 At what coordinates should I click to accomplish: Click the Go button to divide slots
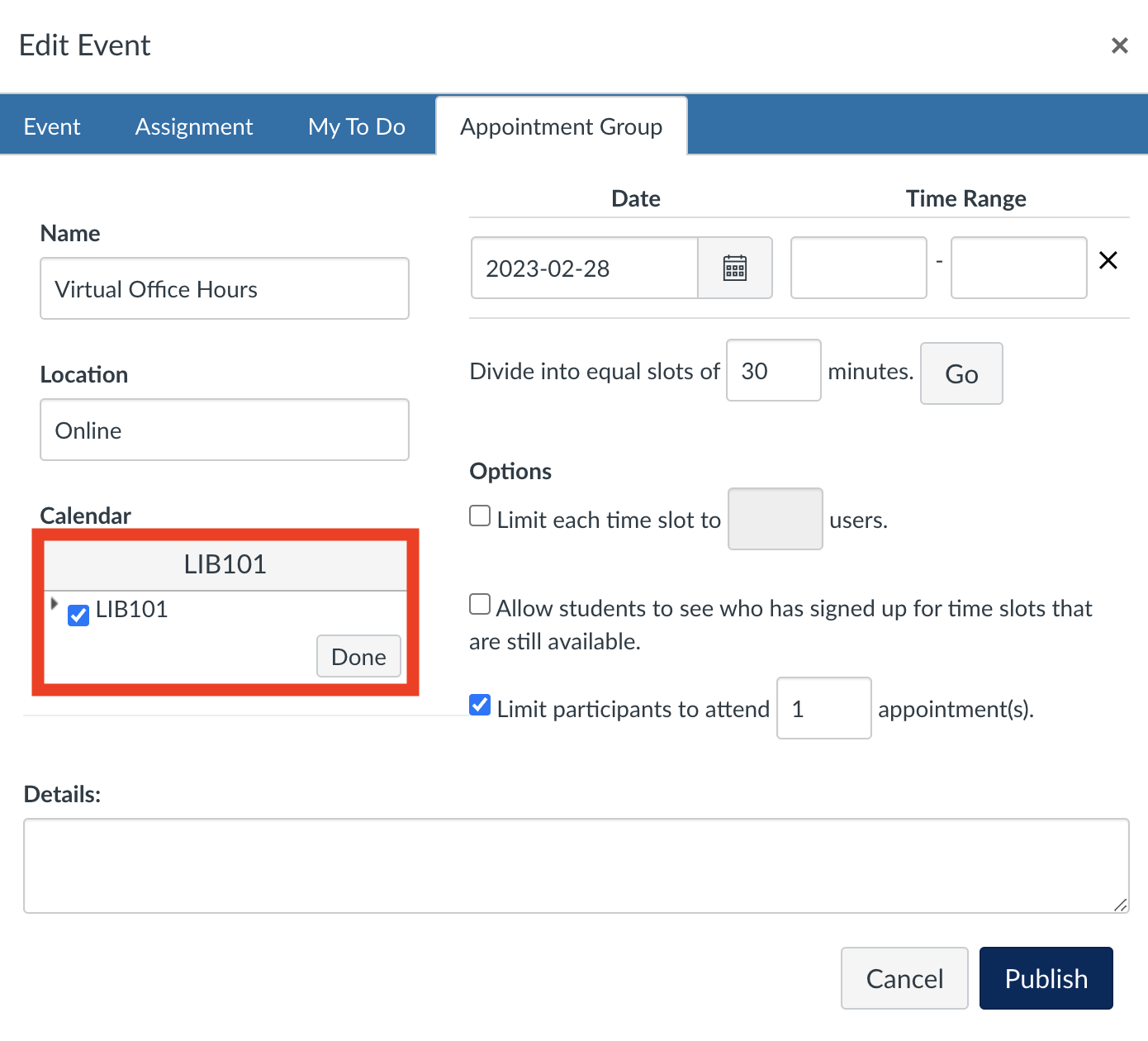pyautogui.click(x=961, y=373)
